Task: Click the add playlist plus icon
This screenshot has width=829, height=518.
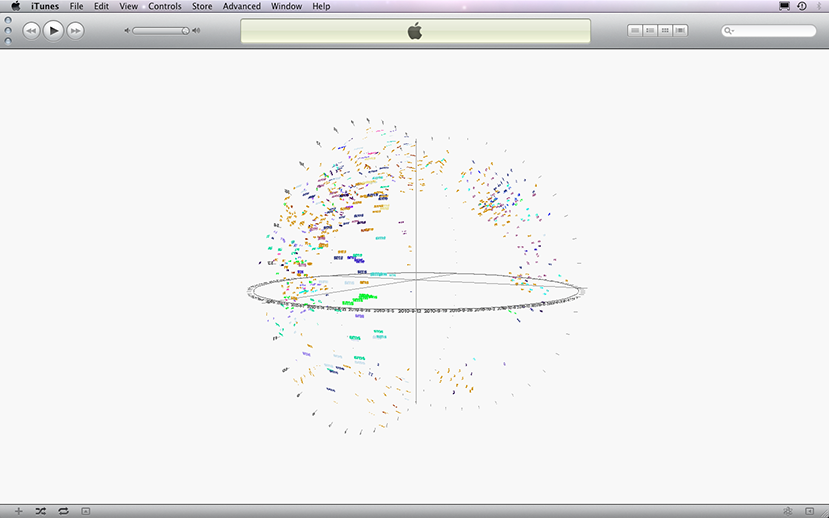Action: point(18,510)
